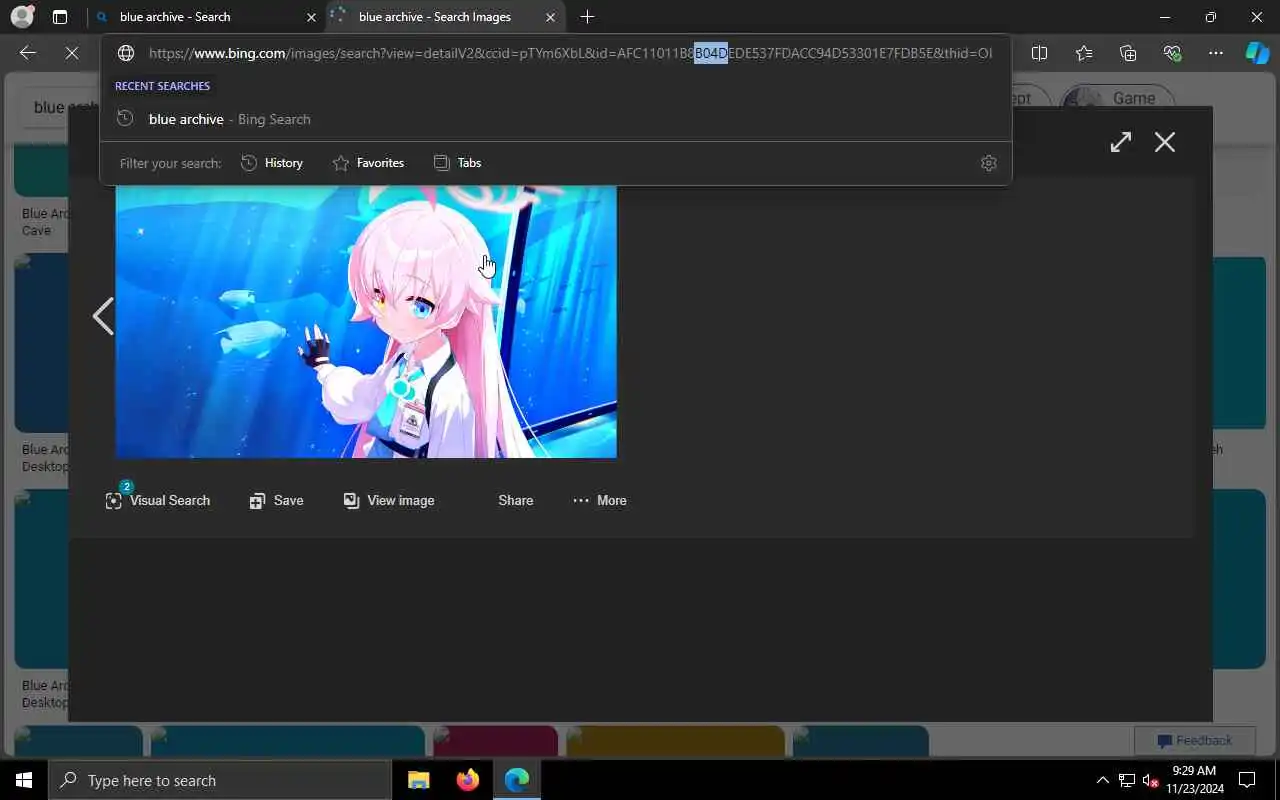Open the clock showing 9:29 AM
The height and width of the screenshot is (800, 1280).
click(x=1193, y=780)
